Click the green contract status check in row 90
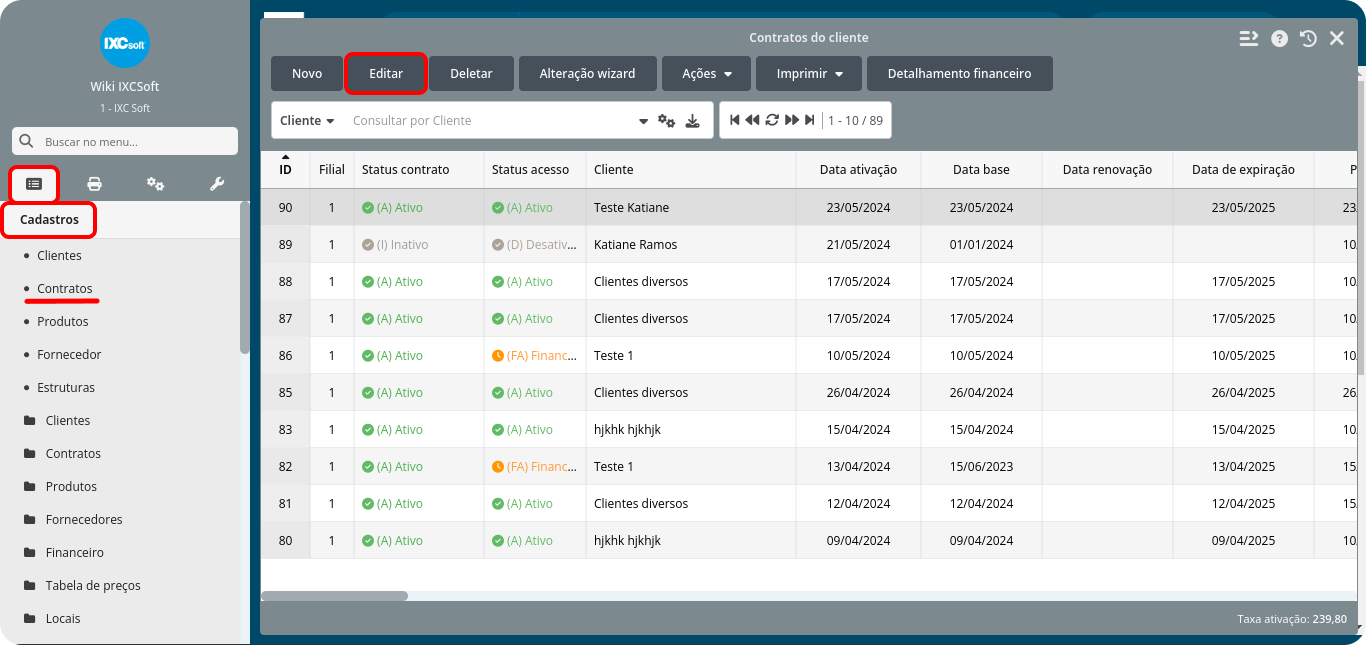 click(x=368, y=208)
